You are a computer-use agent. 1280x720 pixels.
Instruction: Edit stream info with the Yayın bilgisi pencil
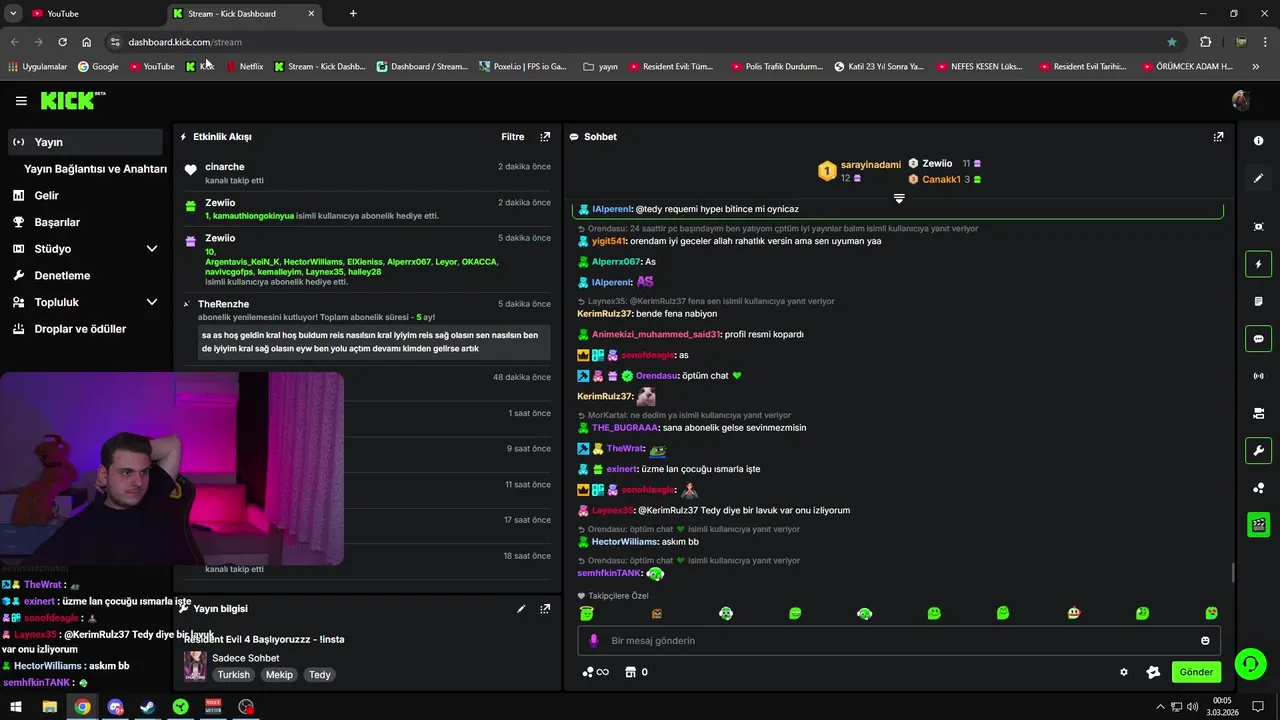[521, 608]
